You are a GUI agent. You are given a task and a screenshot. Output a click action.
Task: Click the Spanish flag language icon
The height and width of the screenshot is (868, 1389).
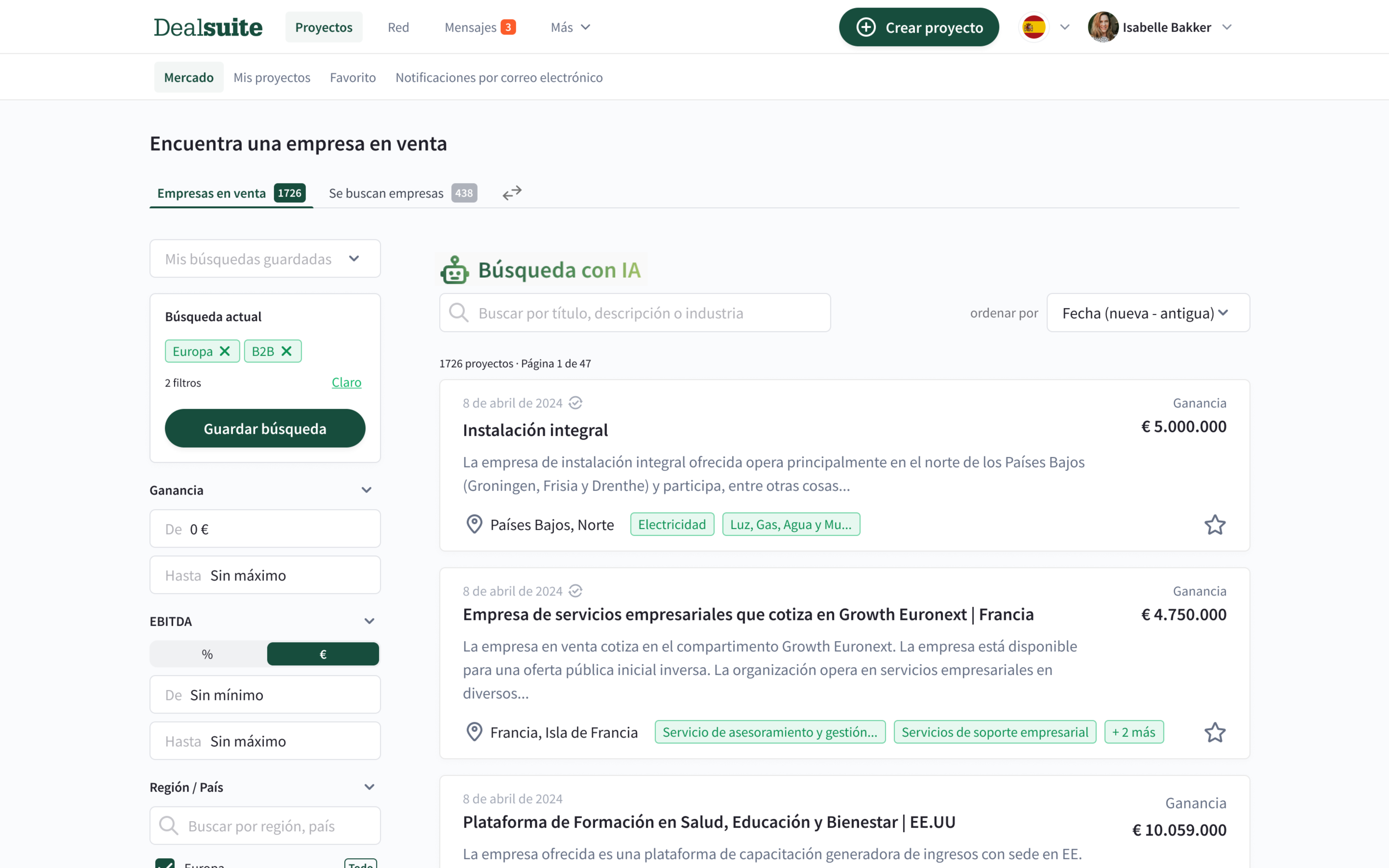pyautogui.click(x=1034, y=27)
